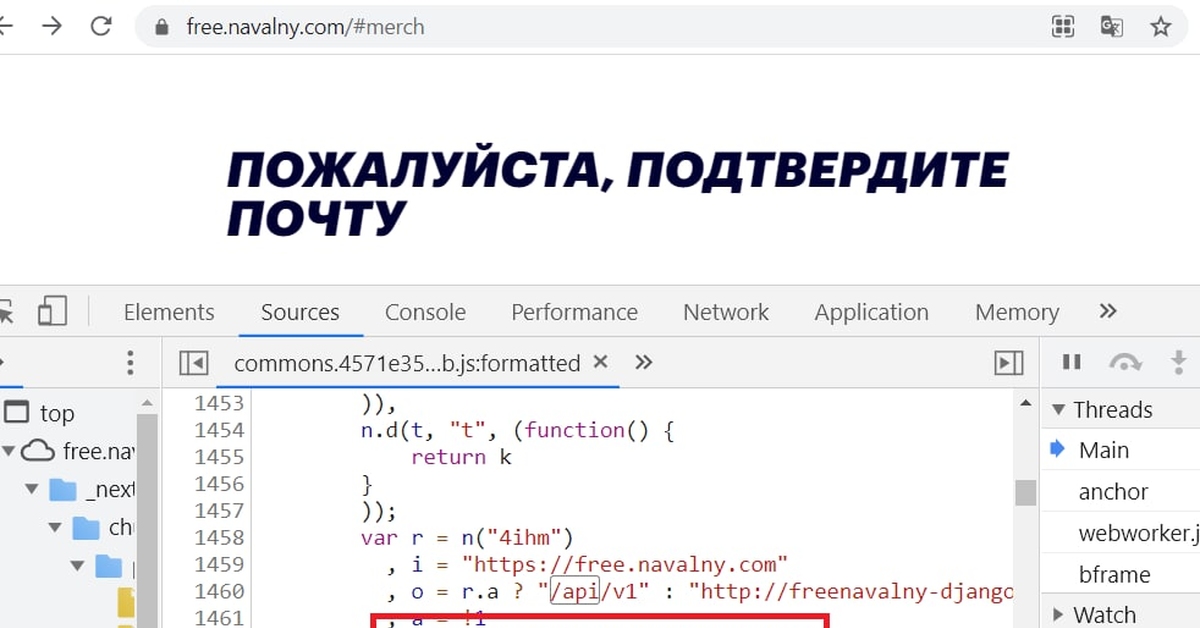The image size is (1200, 628).
Task: Pause script execution in debugger
Action: 1071,362
